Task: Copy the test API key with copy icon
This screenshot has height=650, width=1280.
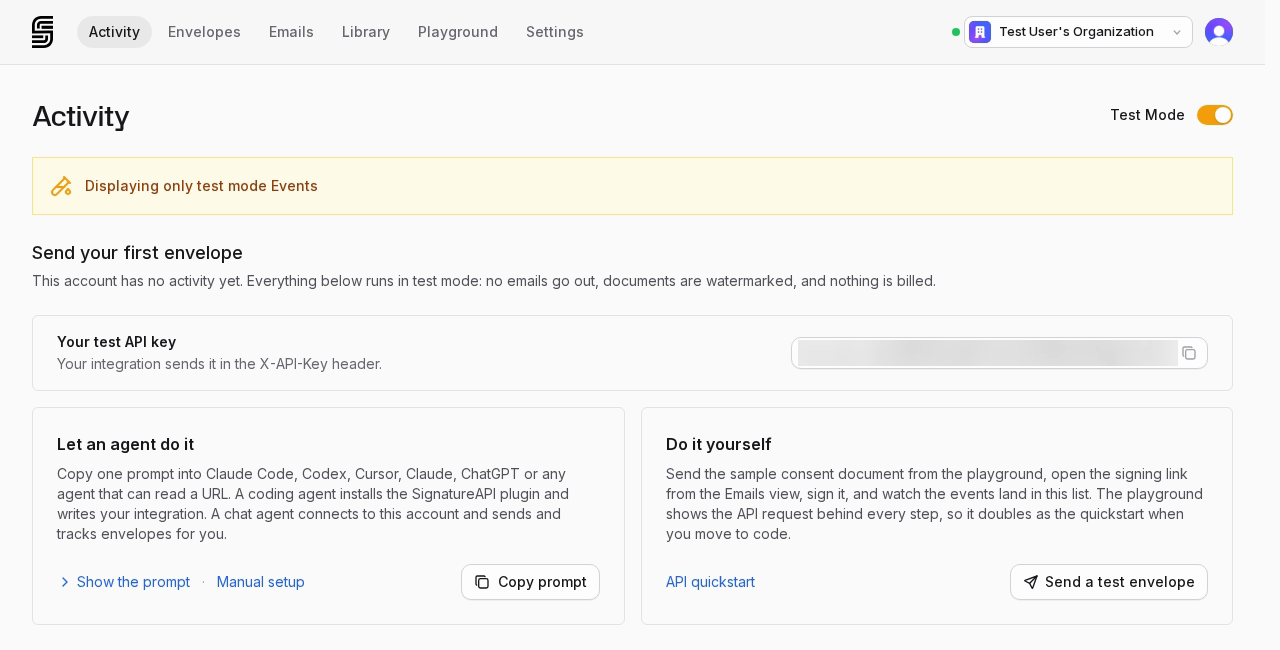Action: click(1189, 353)
